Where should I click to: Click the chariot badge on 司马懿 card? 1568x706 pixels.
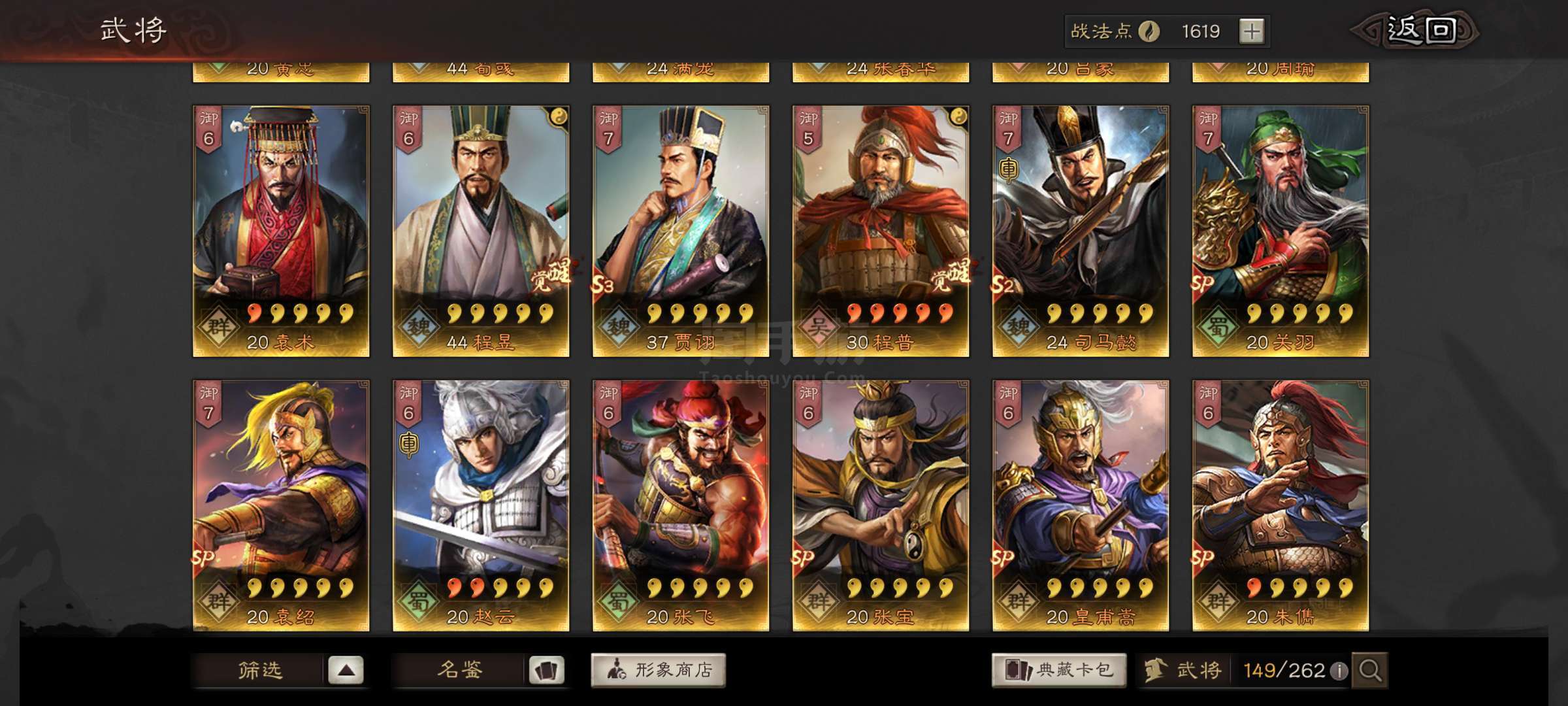click(x=1008, y=170)
